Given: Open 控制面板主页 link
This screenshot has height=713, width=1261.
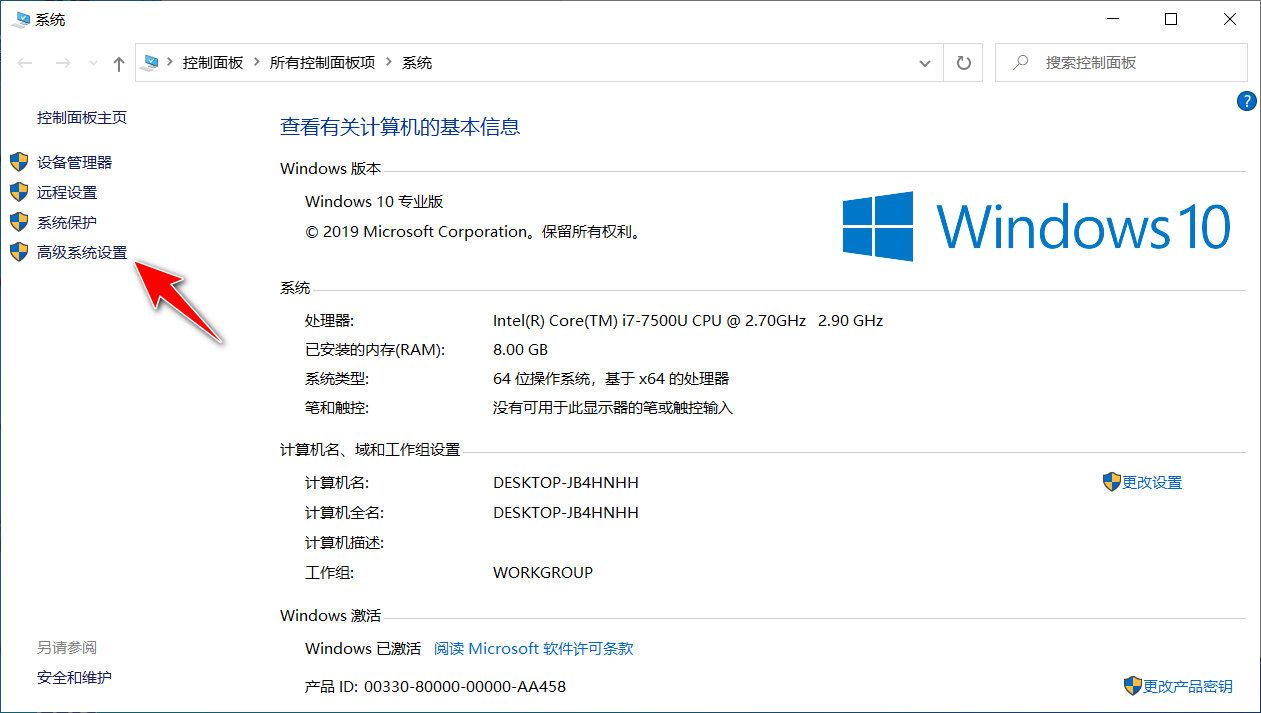Looking at the screenshot, I should coord(82,117).
